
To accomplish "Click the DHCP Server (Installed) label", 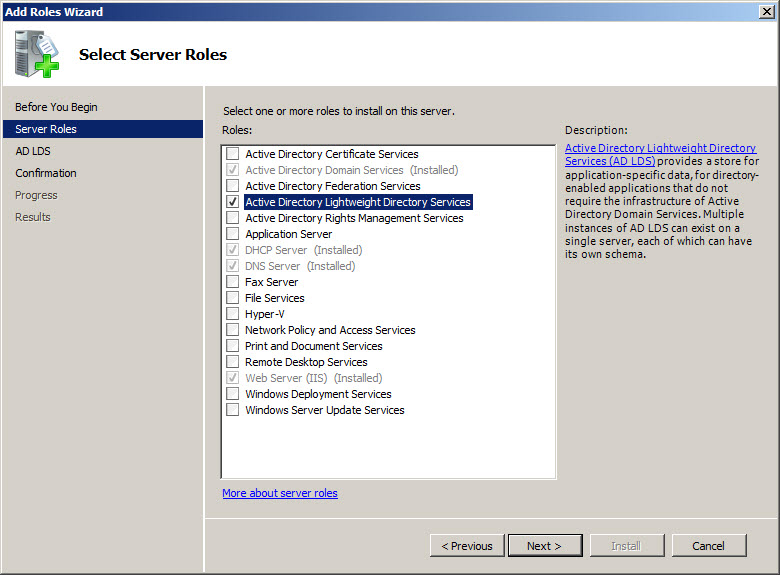I will (x=303, y=250).
